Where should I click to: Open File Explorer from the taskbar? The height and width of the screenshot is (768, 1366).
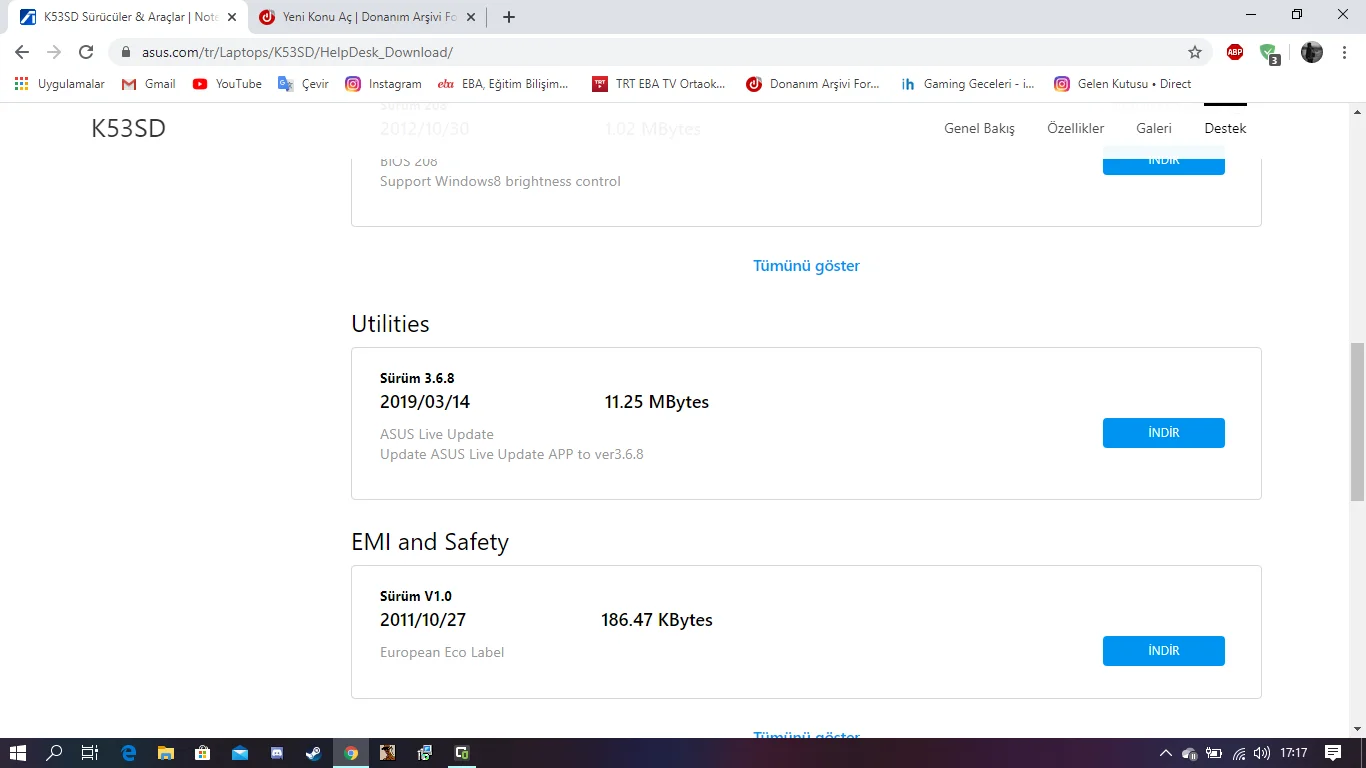[x=166, y=753]
